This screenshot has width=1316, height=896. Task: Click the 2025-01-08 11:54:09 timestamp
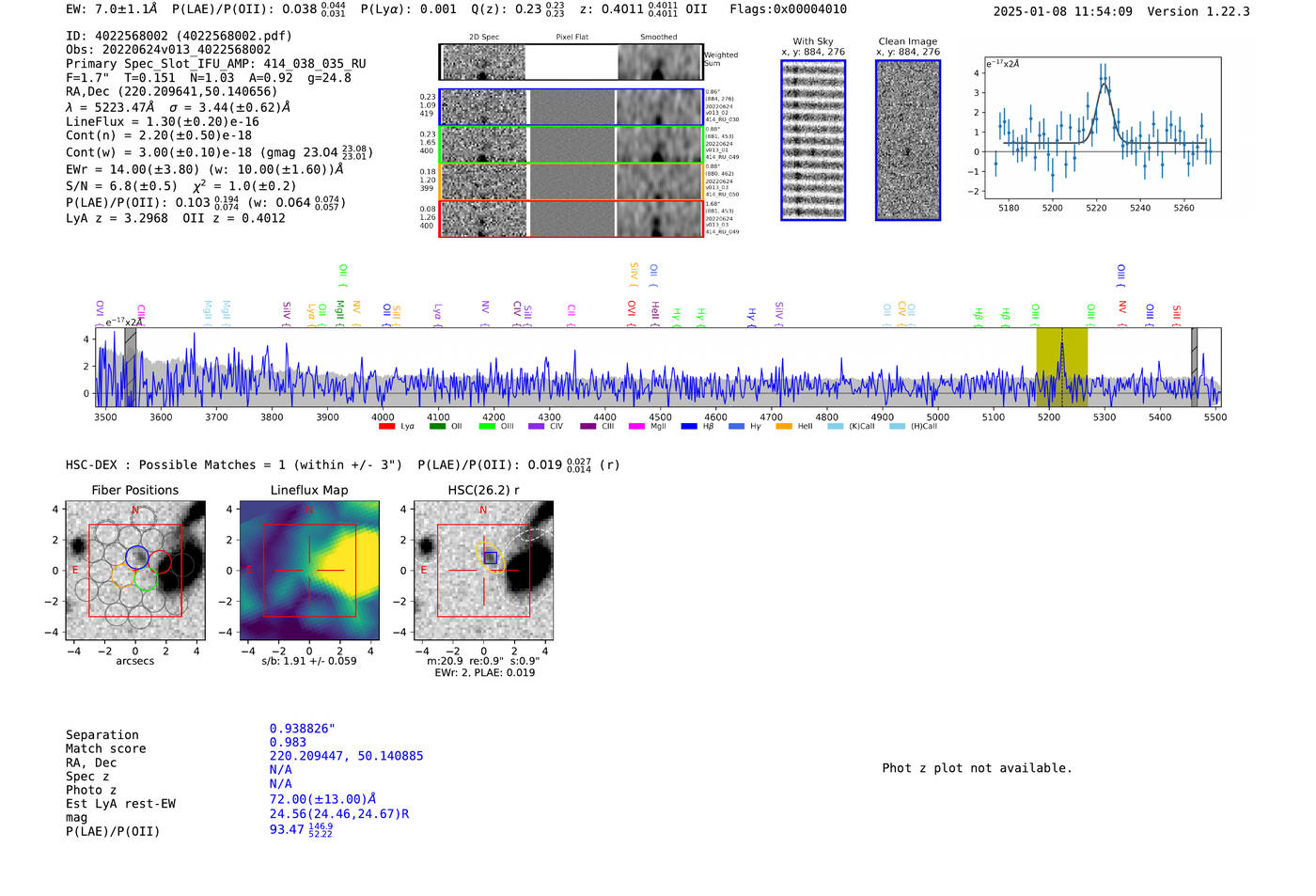point(1063,11)
